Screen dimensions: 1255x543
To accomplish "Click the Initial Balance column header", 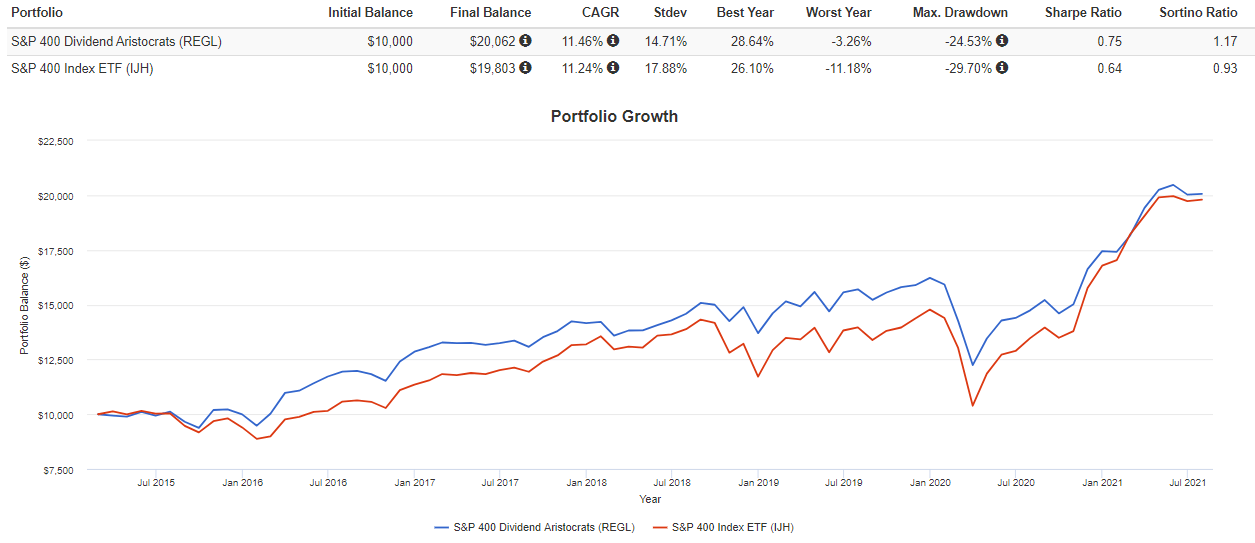I will (370, 13).
